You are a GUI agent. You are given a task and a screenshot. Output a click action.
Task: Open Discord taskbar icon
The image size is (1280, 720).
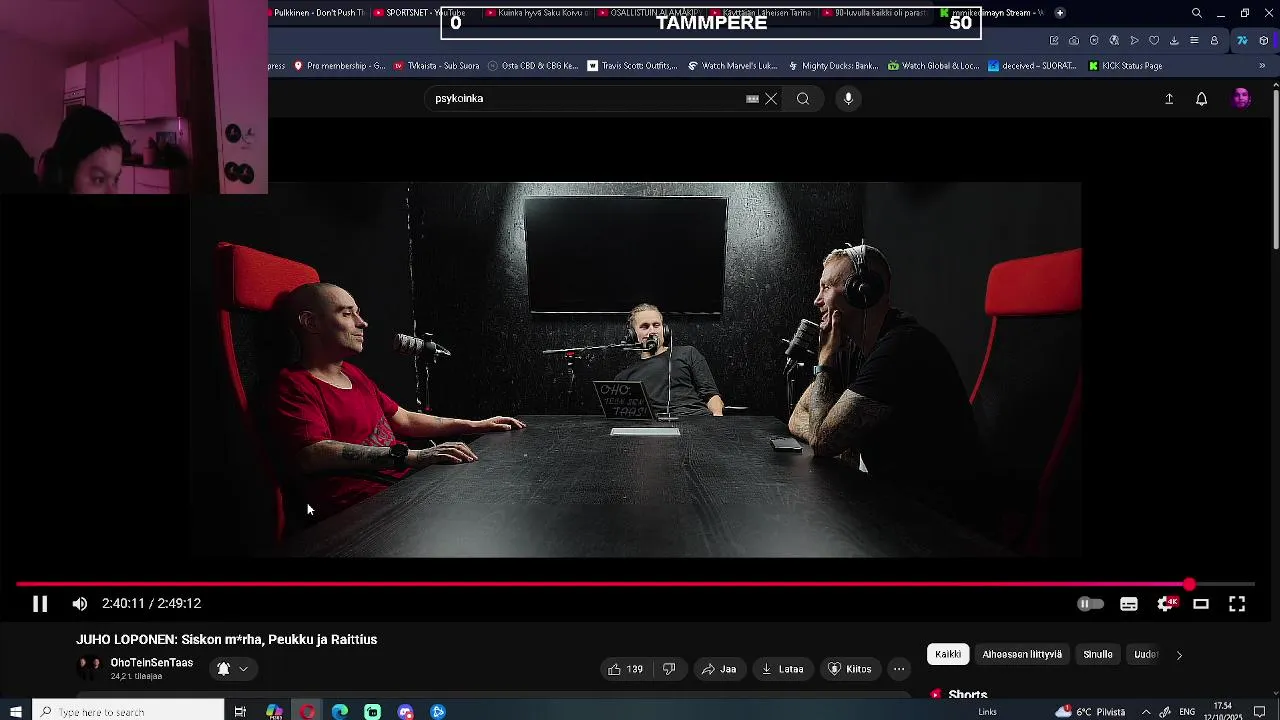pos(405,712)
